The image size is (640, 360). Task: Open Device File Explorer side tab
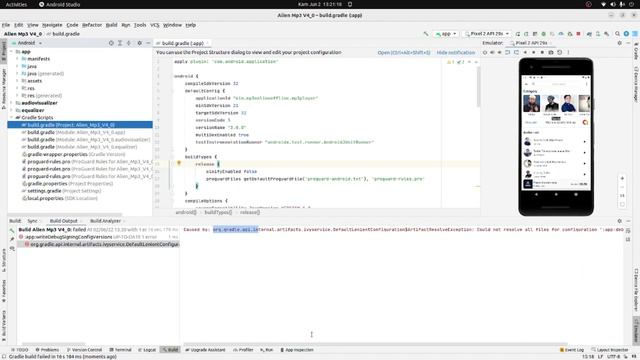pyautogui.click(x=636, y=289)
